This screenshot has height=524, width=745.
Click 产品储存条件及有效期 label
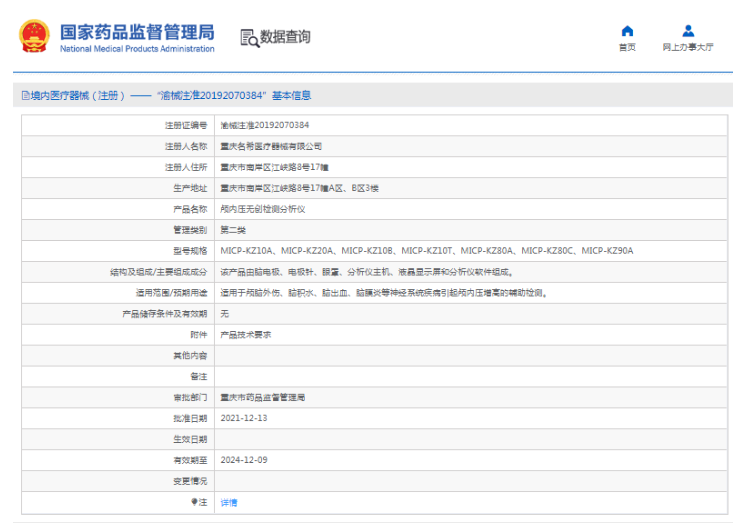[165, 314]
